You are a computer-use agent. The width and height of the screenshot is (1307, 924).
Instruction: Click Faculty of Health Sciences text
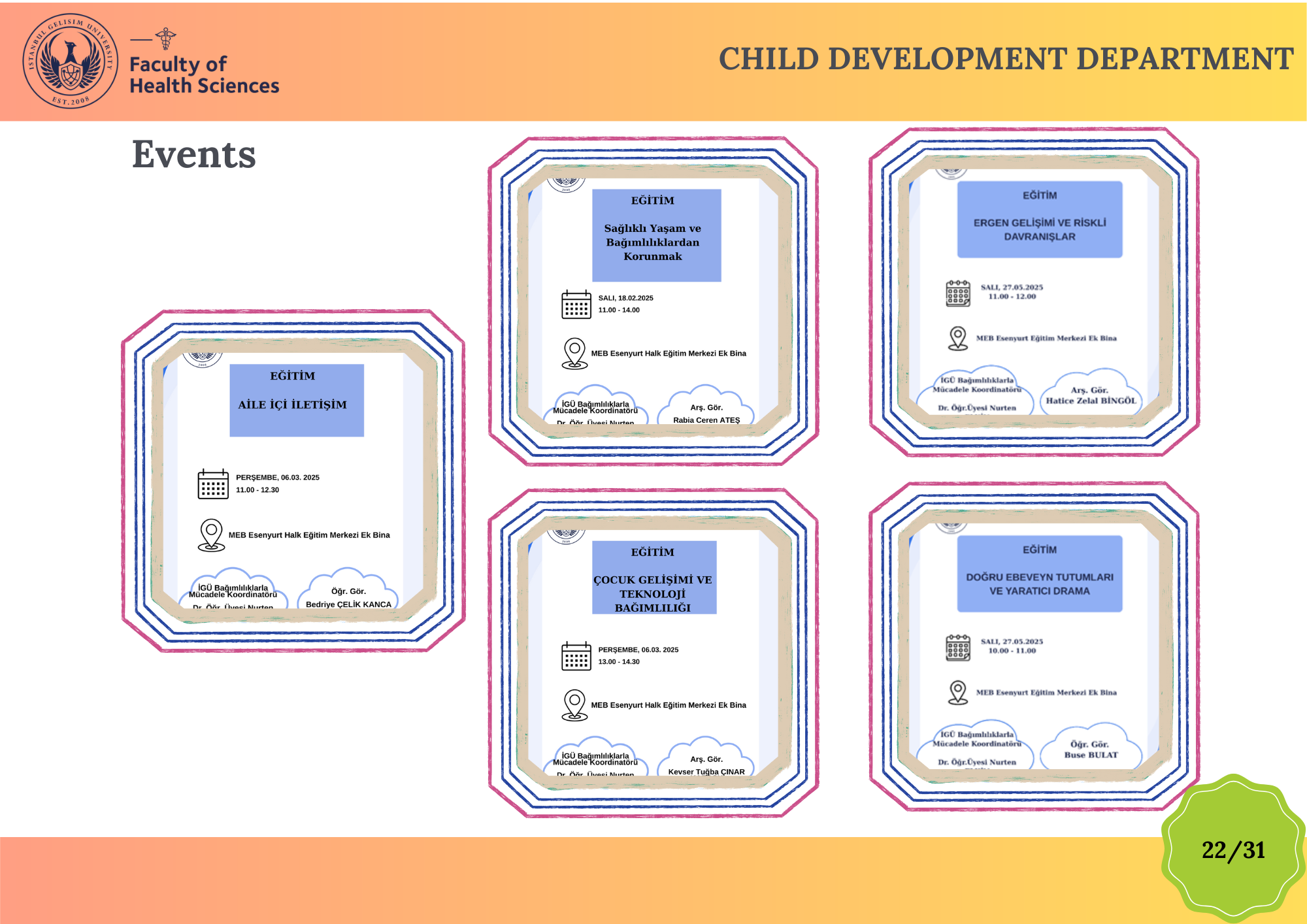(x=204, y=74)
